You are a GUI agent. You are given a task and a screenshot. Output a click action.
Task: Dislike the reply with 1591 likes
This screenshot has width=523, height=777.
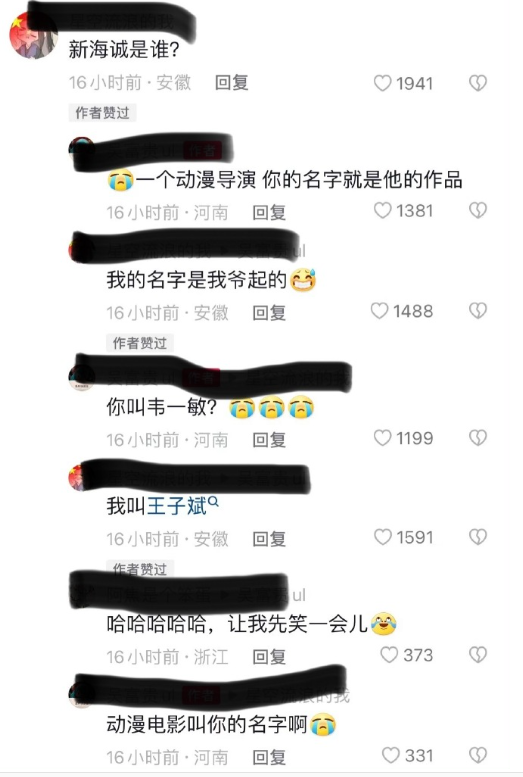point(478,537)
